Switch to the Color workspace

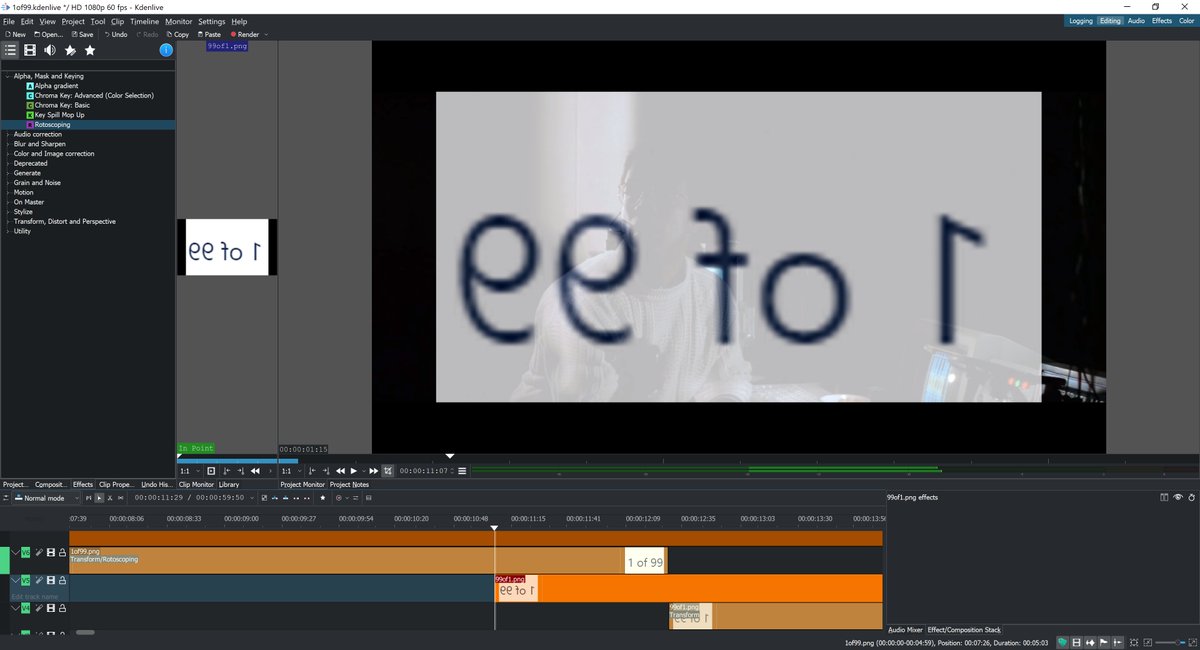[x=1186, y=21]
